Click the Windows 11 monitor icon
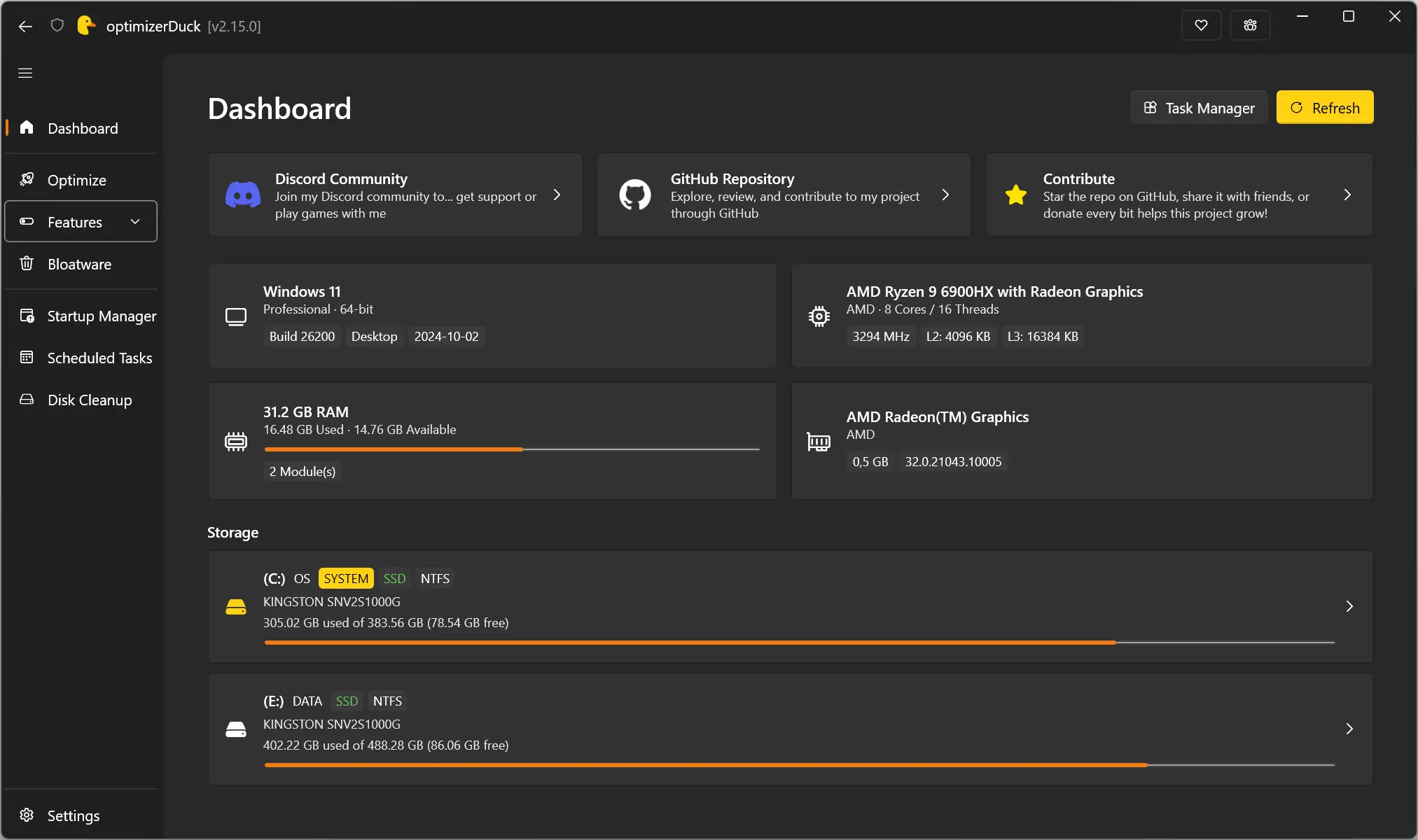The height and width of the screenshot is (840, 1418). [x=236, y=317]
